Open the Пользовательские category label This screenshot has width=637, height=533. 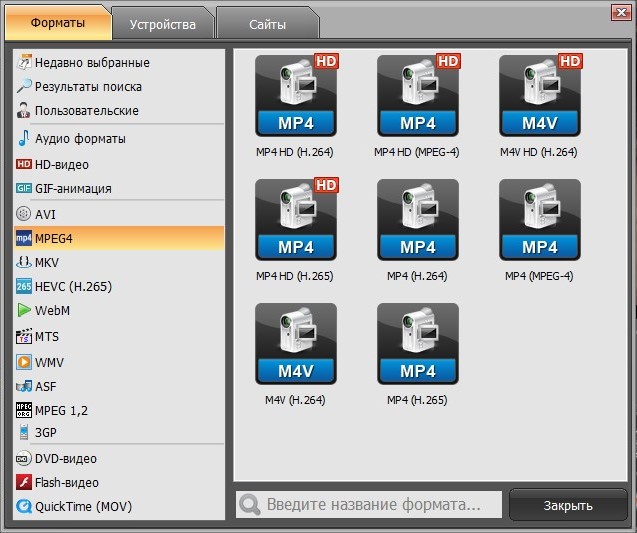[87, 110]
